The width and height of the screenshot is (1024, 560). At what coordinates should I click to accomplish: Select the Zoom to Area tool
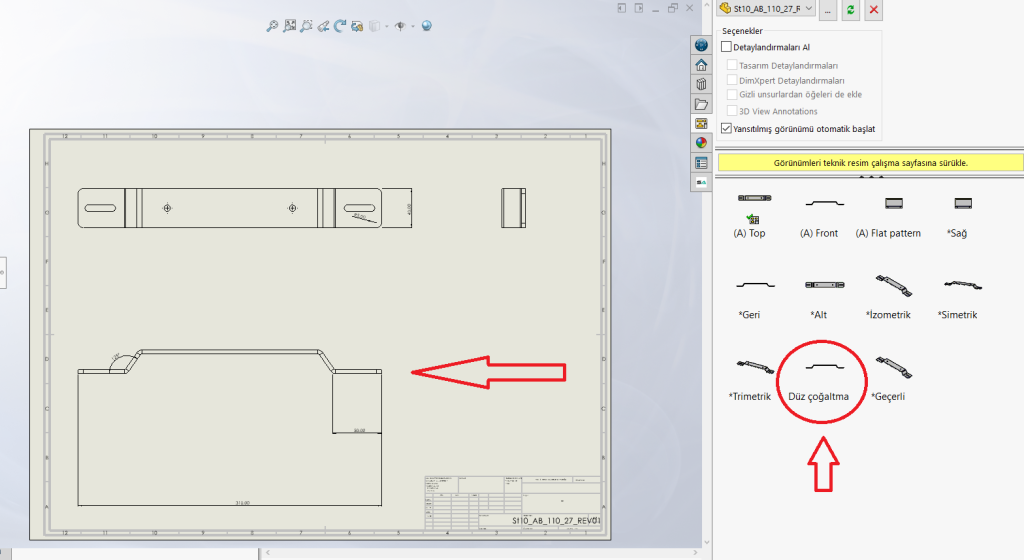(x=289, y=26)
